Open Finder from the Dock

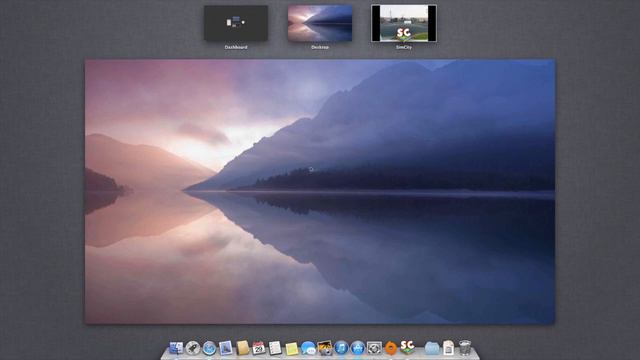pyautogui.click(x=176, y=348)
